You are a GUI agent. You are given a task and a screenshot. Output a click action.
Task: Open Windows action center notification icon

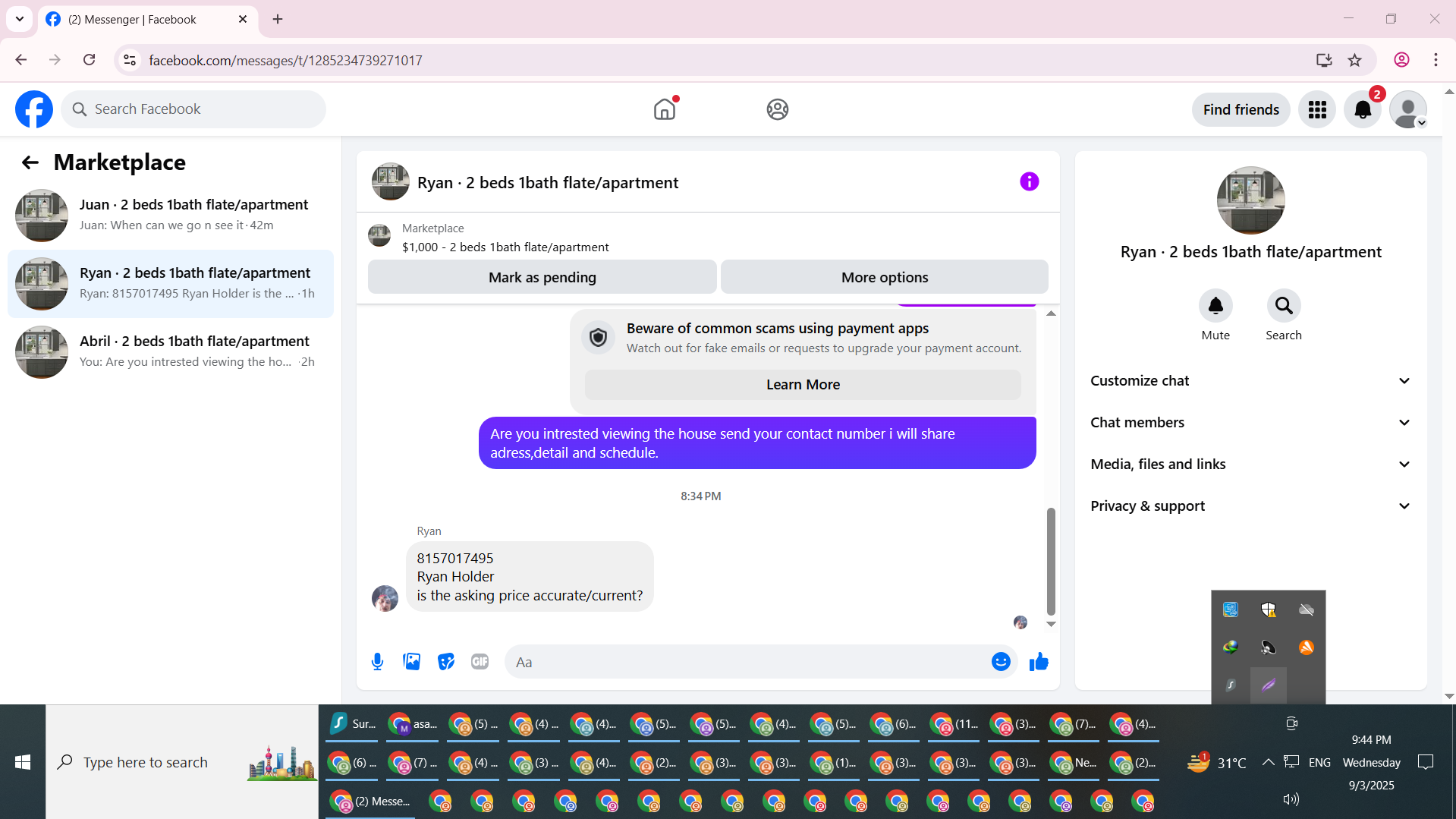click(x=1426, y=762)
